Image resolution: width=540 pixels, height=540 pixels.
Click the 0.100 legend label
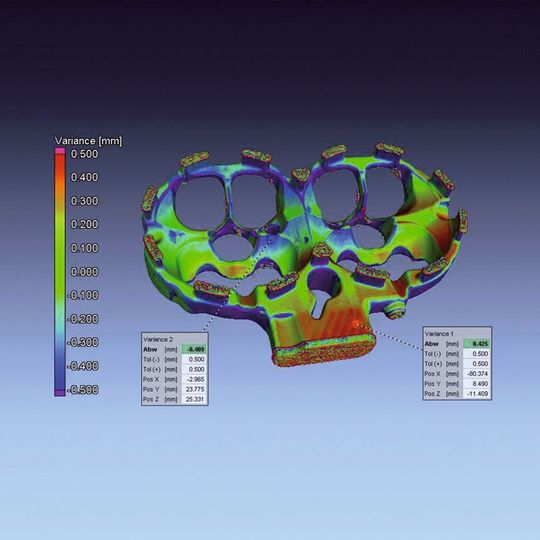(84, 248)
